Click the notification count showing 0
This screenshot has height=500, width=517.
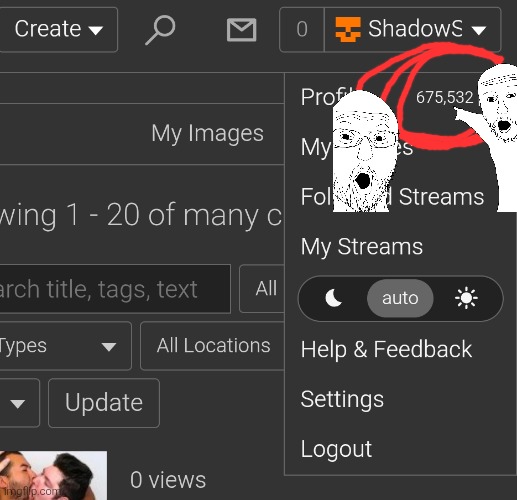pos(302,29)
